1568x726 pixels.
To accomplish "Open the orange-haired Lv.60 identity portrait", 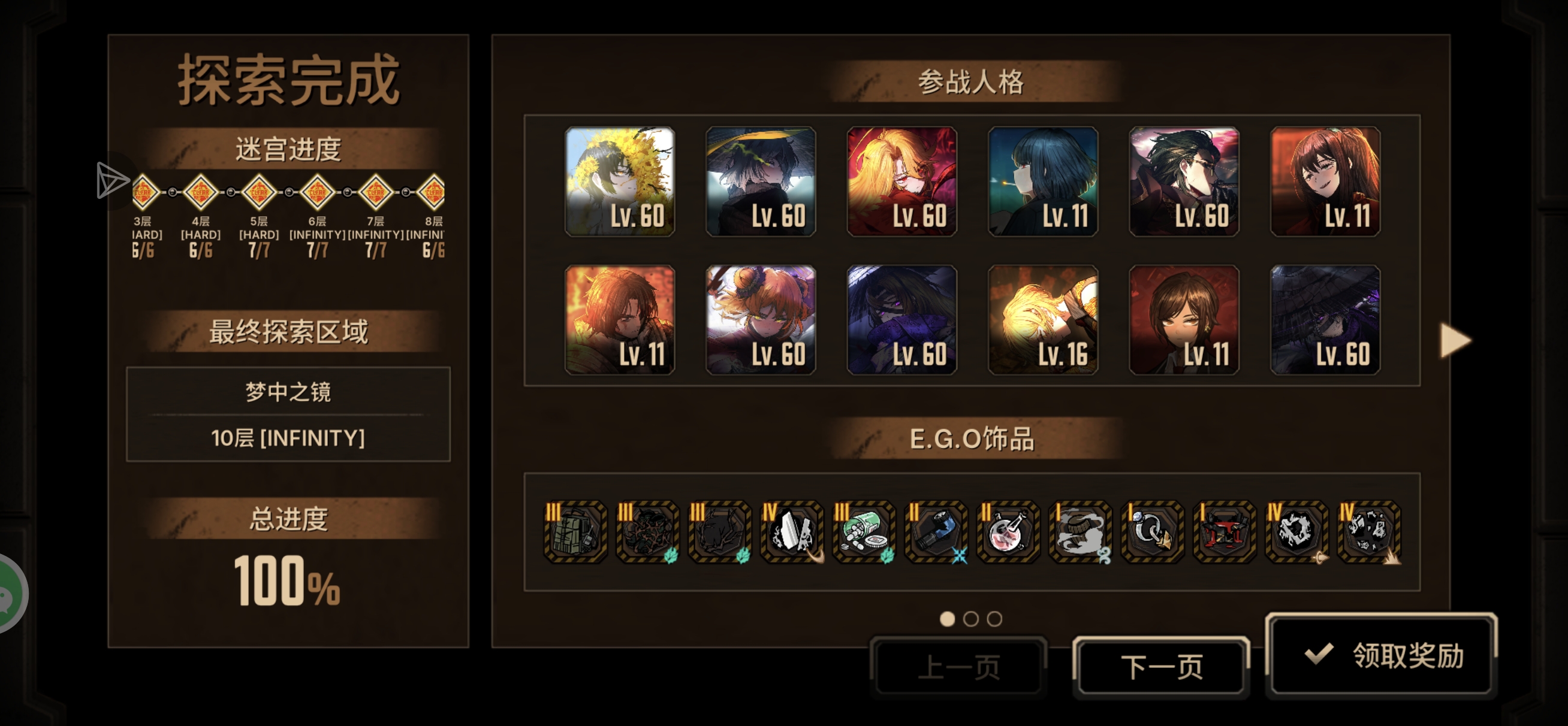I will pyautogui.click(x=761, y=319).
